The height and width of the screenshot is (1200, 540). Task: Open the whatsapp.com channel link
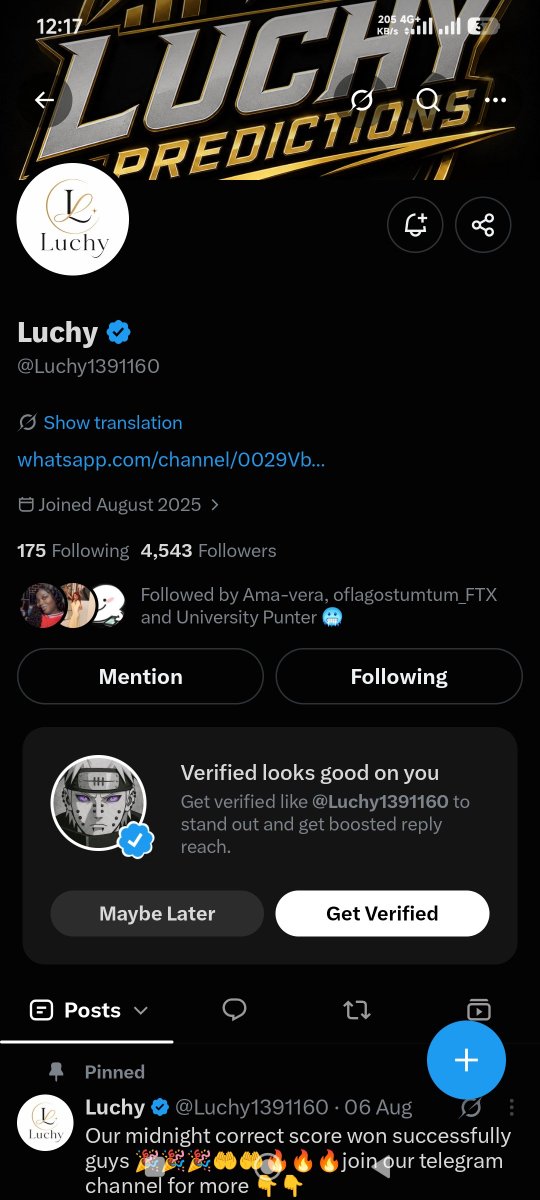tap(171, 460)
